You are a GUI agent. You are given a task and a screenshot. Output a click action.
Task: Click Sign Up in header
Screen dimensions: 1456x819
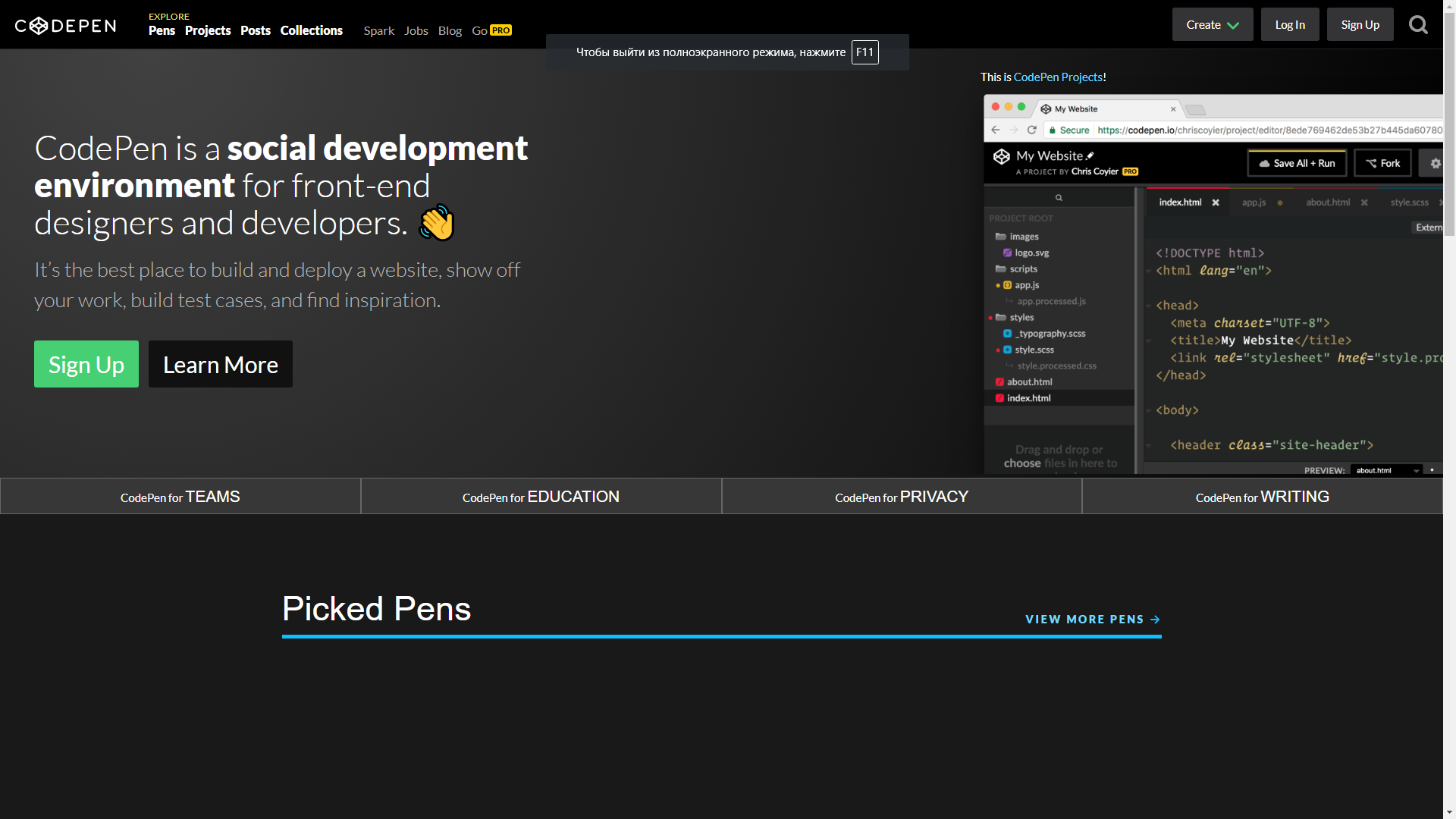(1360, 24)
